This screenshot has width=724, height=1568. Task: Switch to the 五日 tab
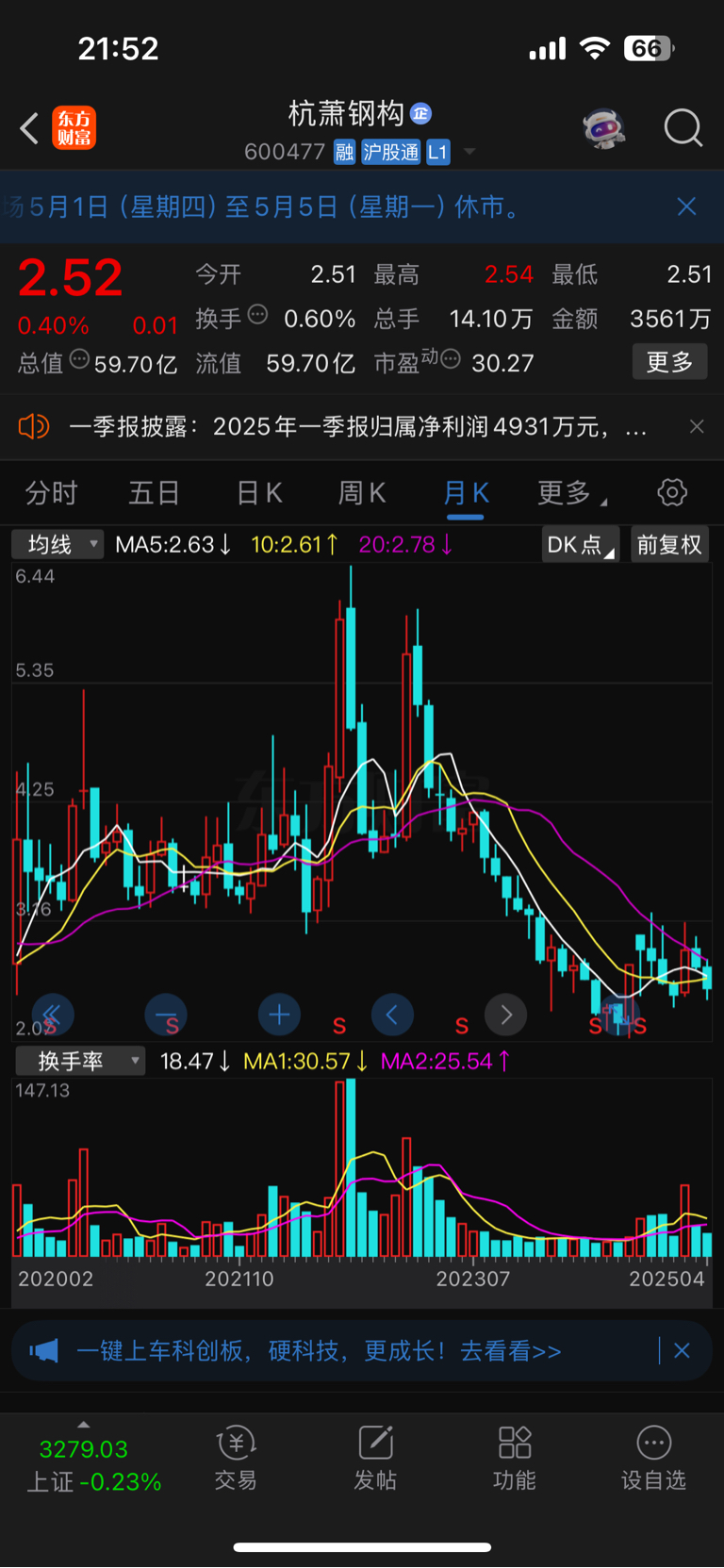(x=154, y=492)
